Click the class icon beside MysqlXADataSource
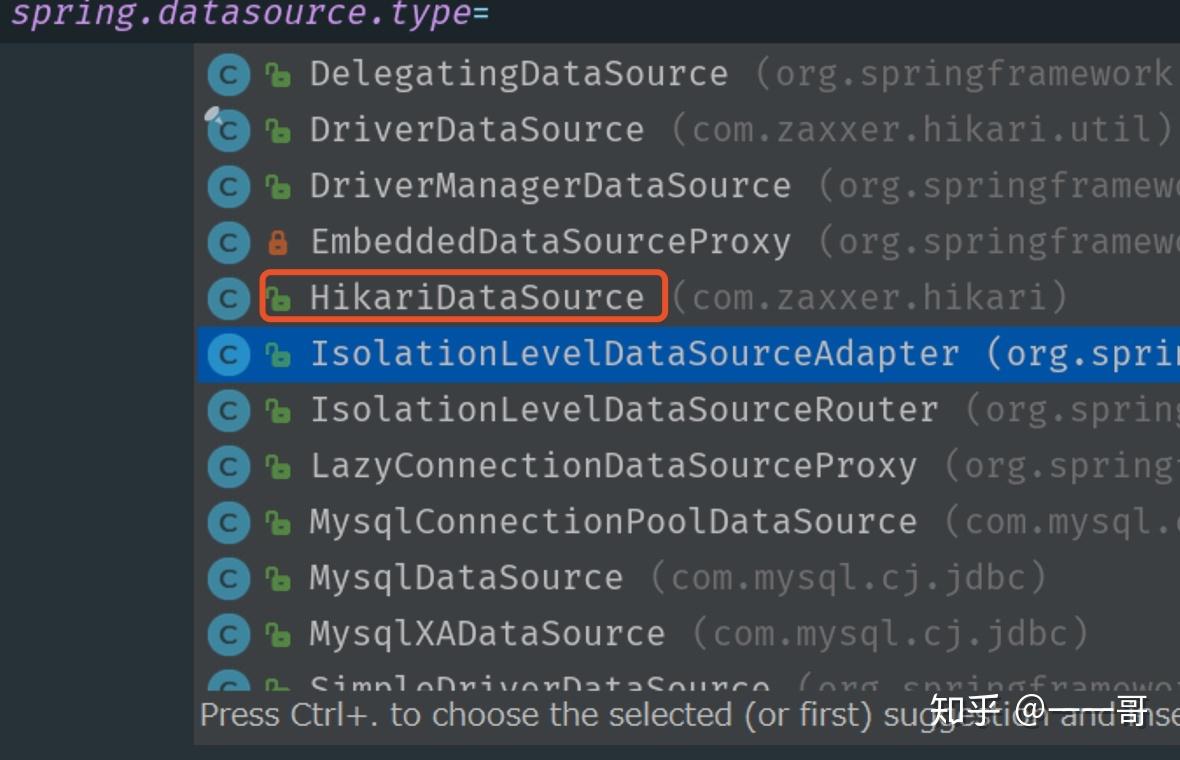The image size is (1180, 760). tap(227, 633)
